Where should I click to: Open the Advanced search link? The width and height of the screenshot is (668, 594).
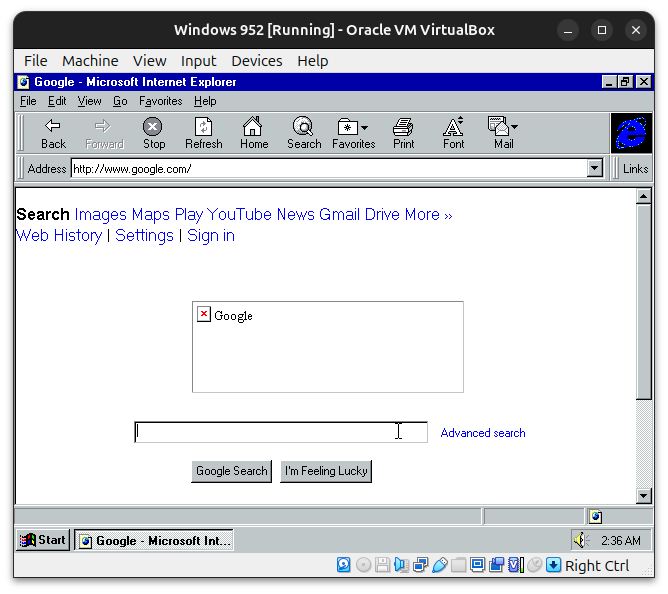point(483,433)
